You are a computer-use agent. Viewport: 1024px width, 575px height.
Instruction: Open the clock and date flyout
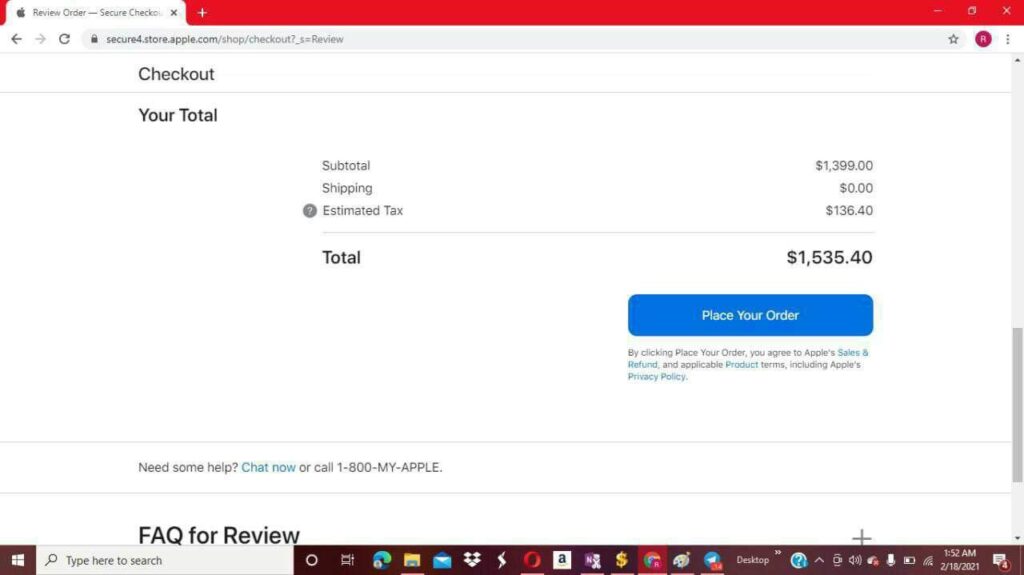pyautogui.click(x=959, y=560)
